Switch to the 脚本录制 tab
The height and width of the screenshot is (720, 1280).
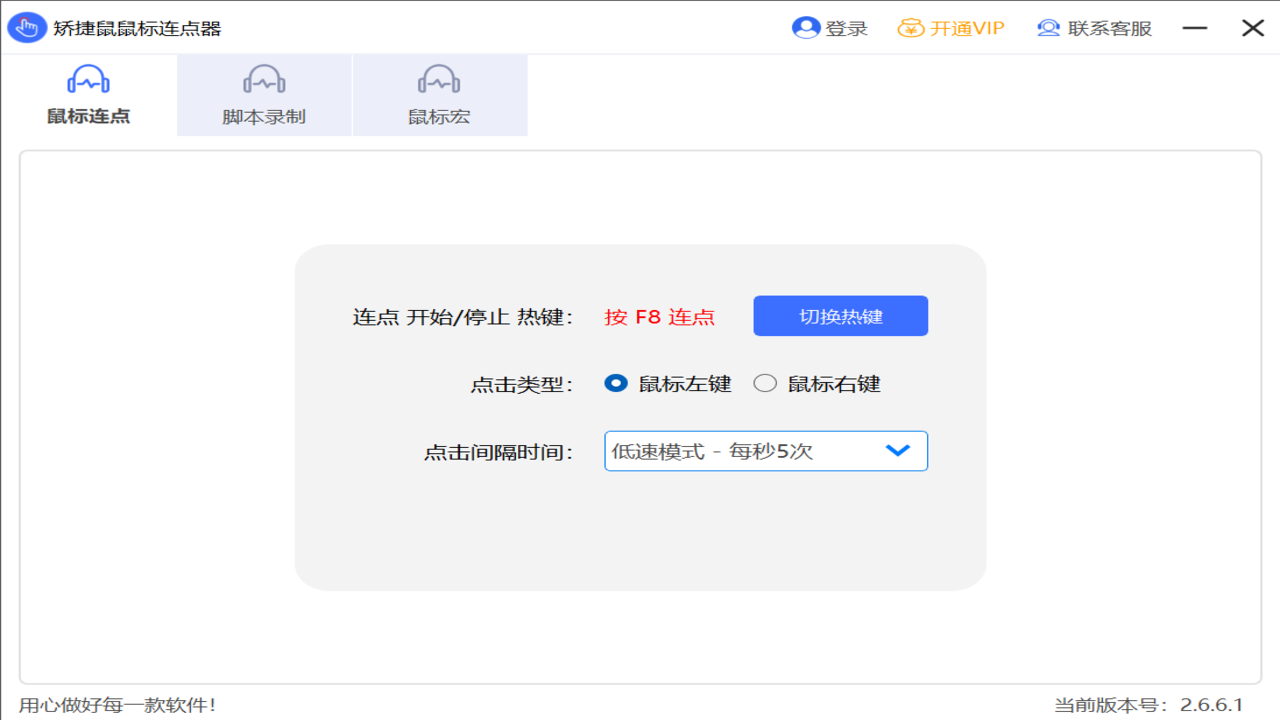[x=263, y=95]
